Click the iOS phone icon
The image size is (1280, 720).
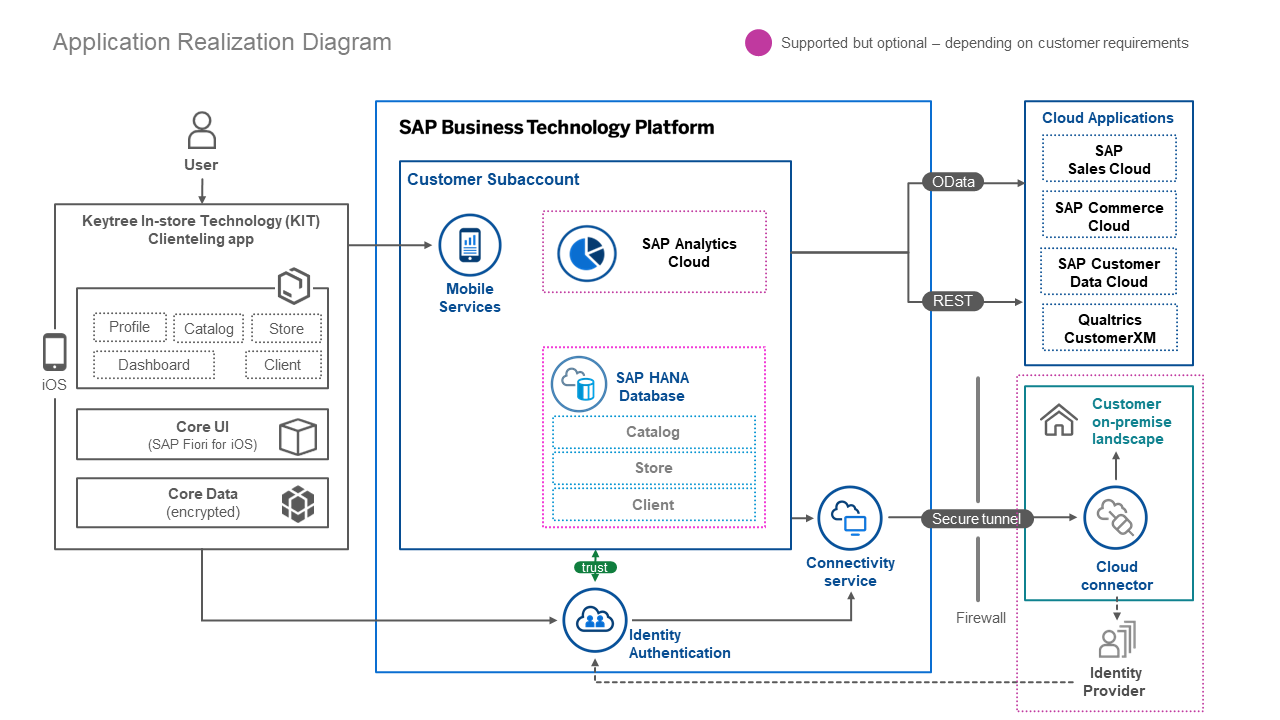[54, 352]
